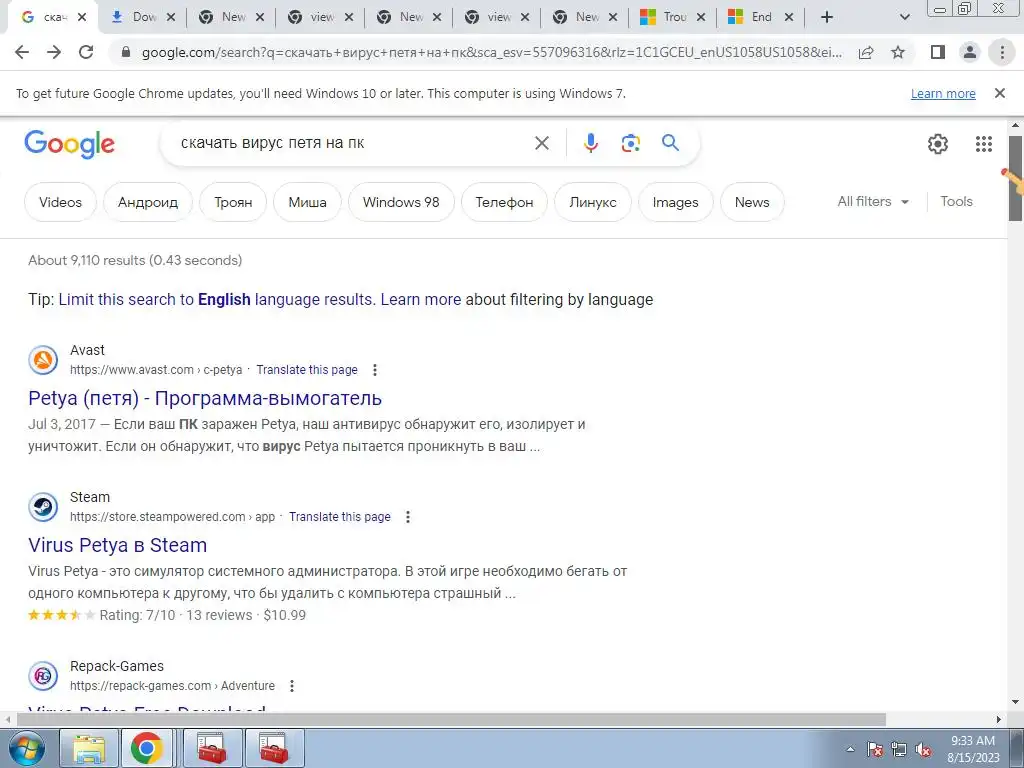Screen dimensions: 1024x768
Task: Open a new browser tab
Action: coord(827,17)
